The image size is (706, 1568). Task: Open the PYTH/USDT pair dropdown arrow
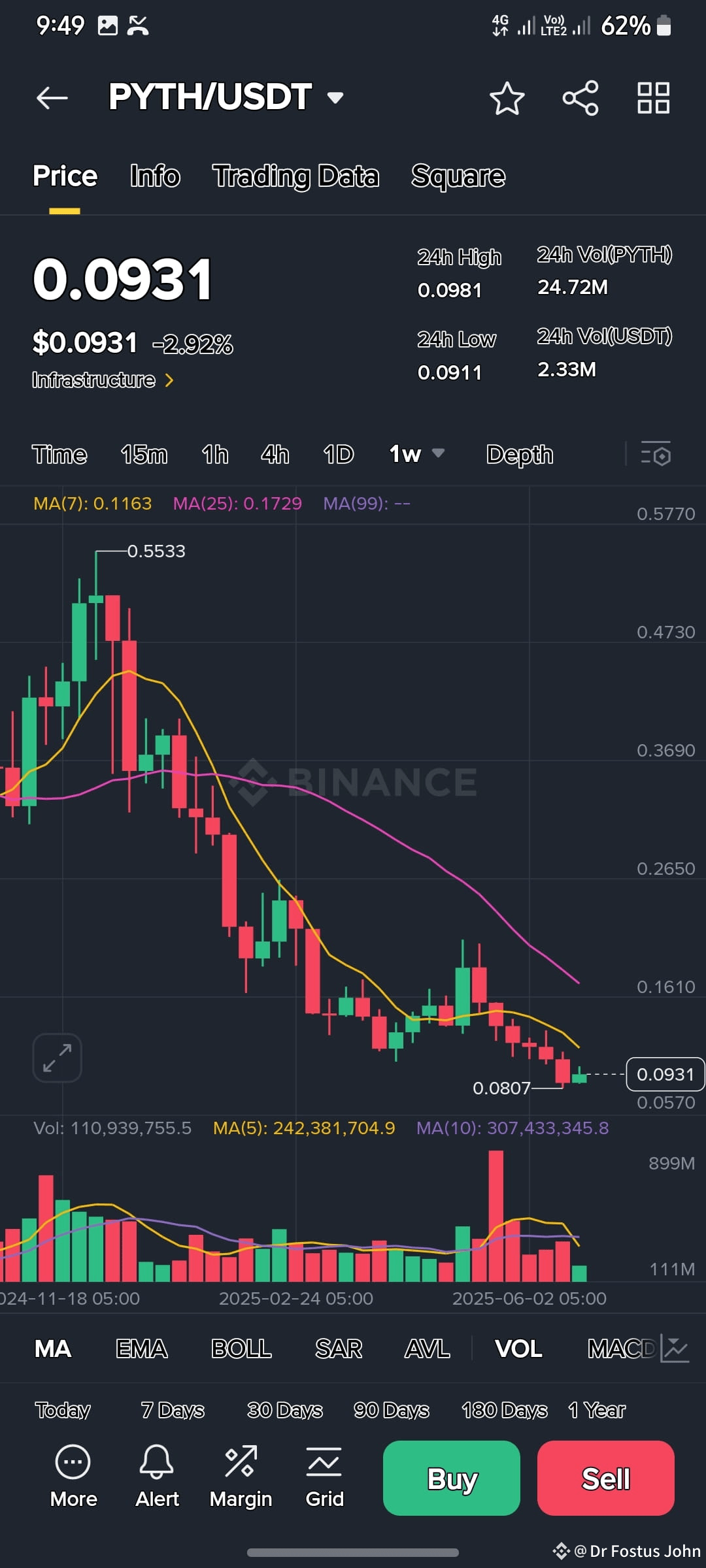point(335,98)
